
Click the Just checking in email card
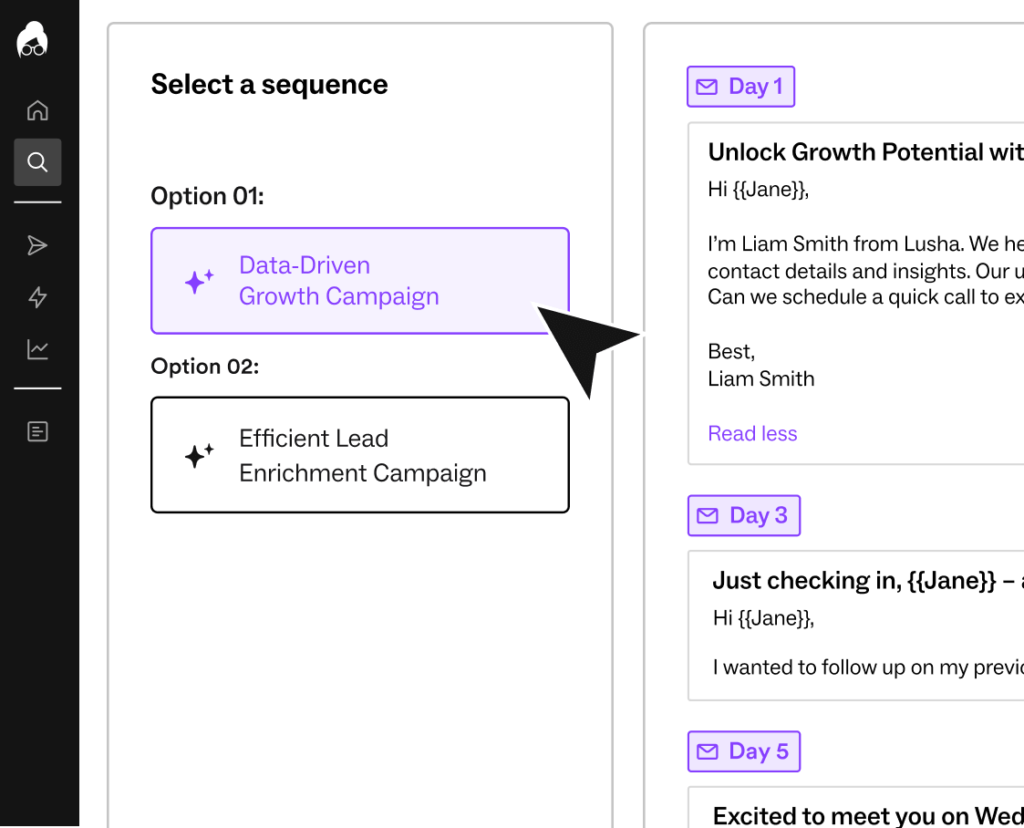(856, 626)
